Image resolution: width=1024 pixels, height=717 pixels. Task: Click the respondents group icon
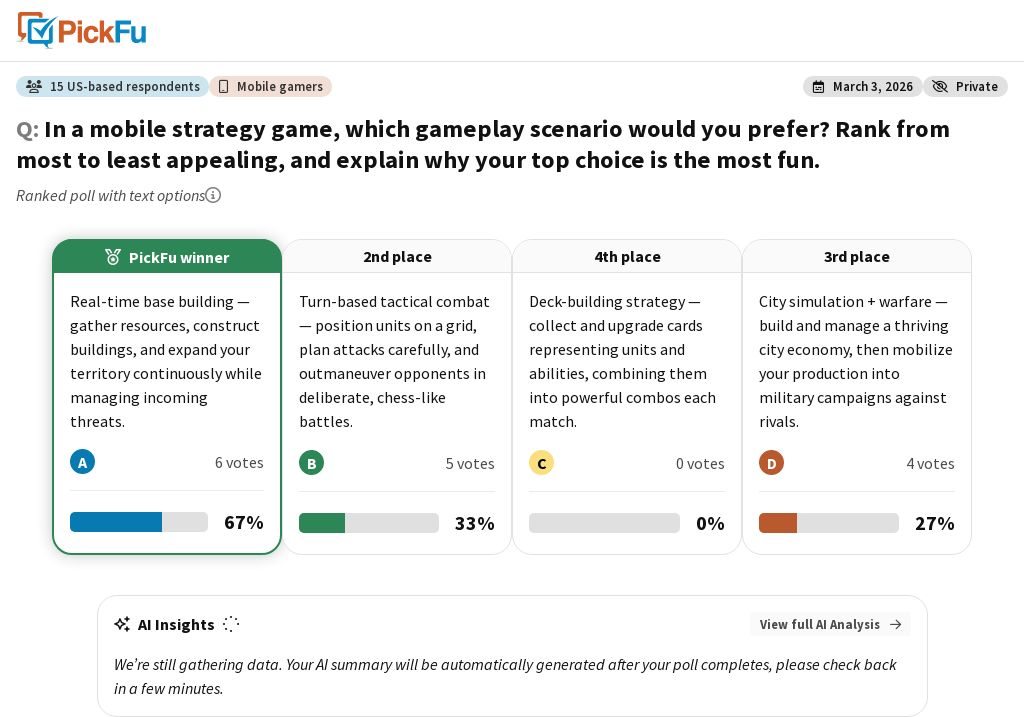tap(34, 86)
